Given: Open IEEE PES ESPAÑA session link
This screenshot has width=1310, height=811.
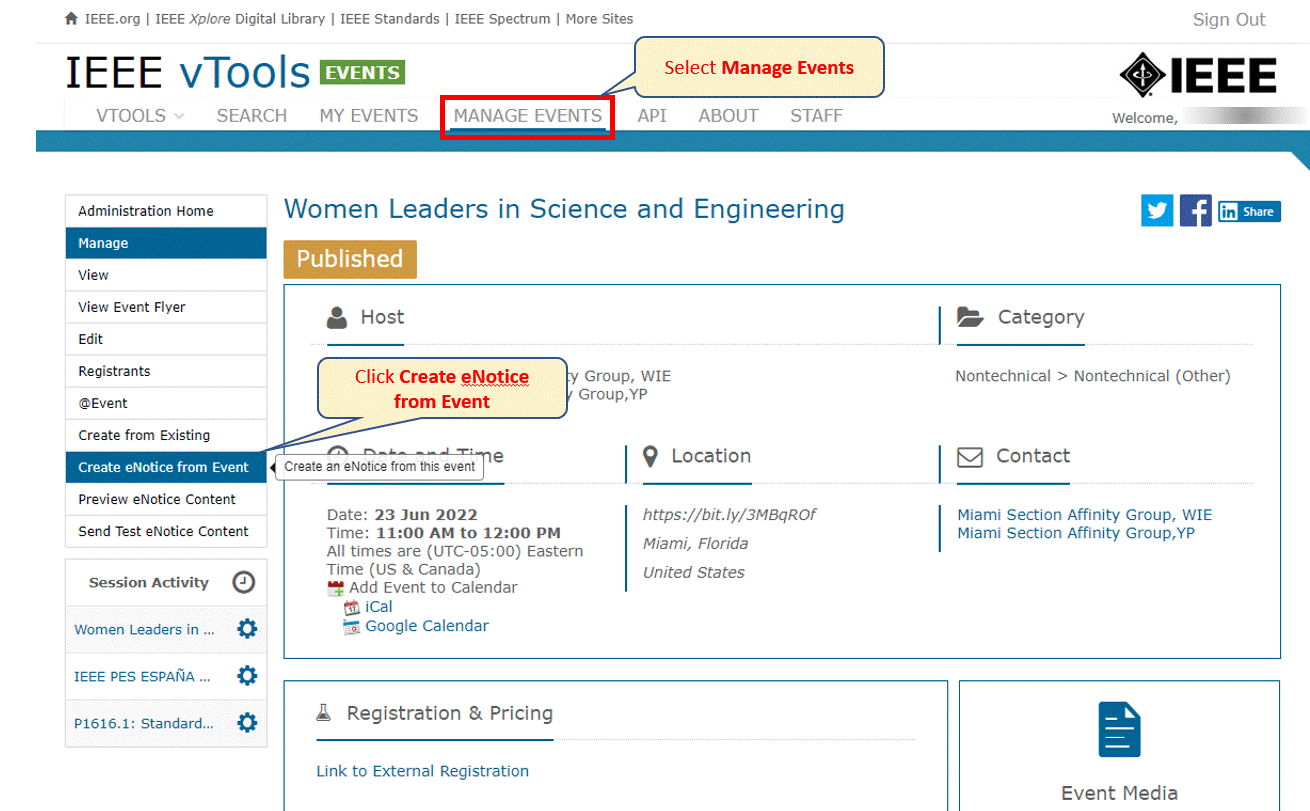Looking at the screenshot, I should pos(142,677).
